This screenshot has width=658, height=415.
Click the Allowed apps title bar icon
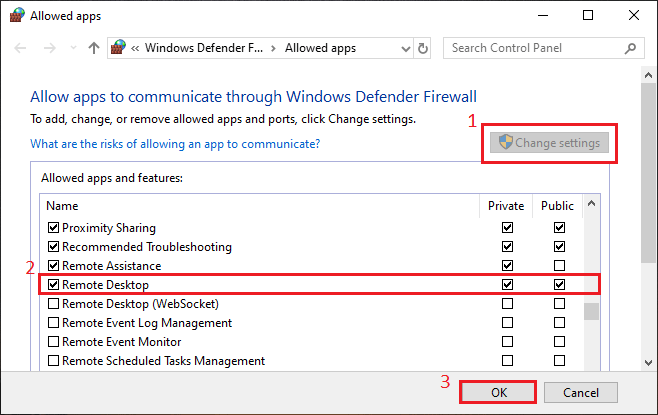(x=17, y=16)
